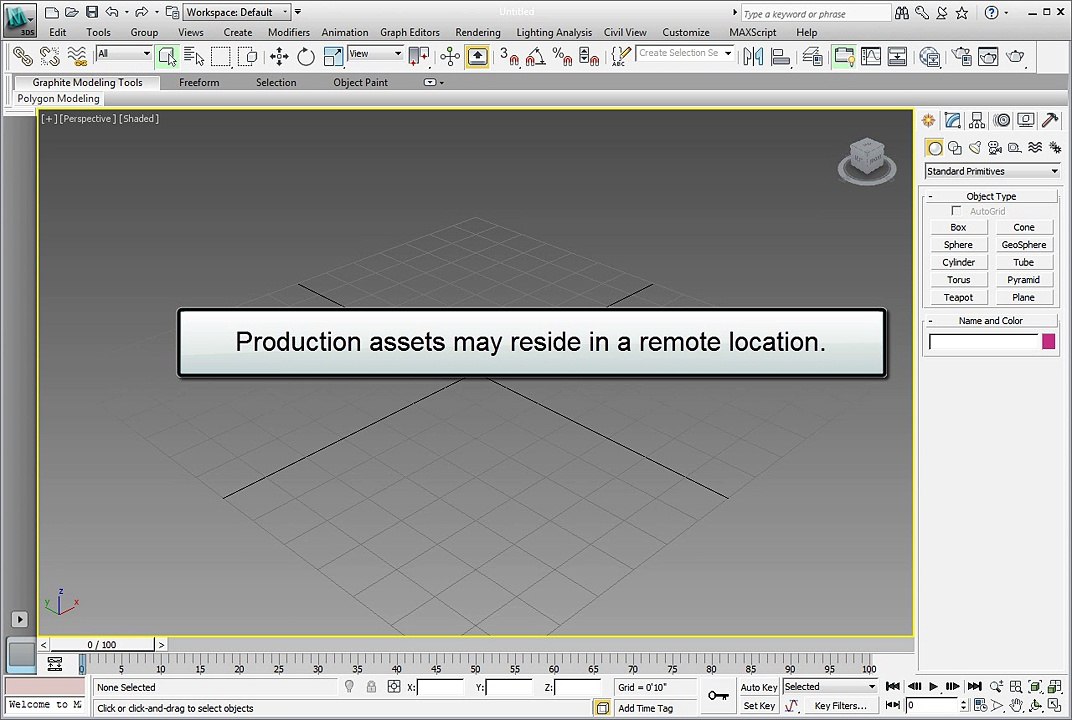Toggle 3D Snaps
Screen dimensions: 1072x720
[x=509, y=56]
